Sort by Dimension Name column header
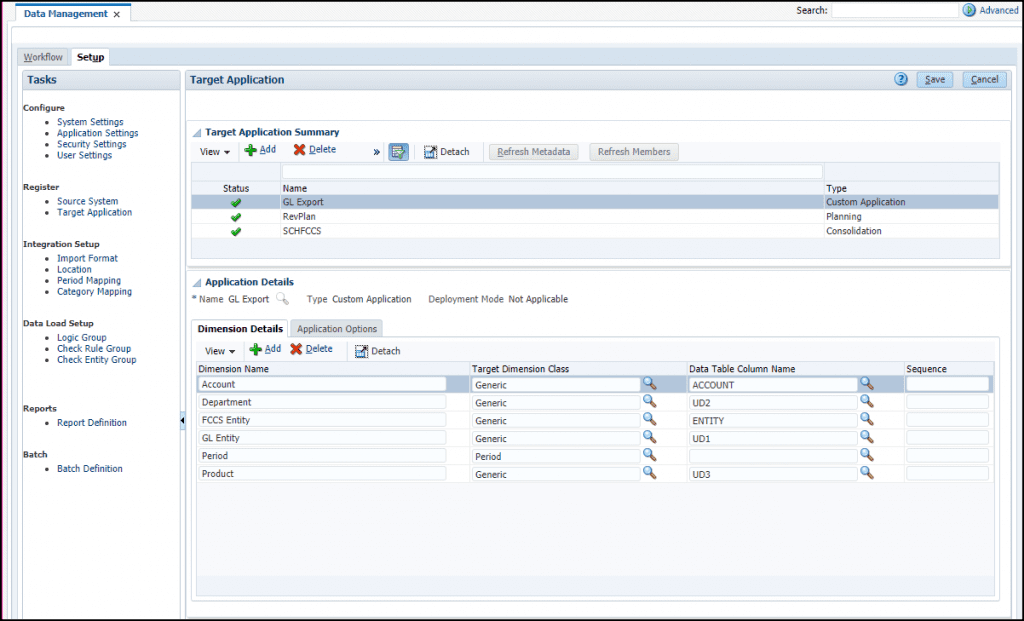The width and height of the screenshot is (1024, 621). (x=234, y=369)
